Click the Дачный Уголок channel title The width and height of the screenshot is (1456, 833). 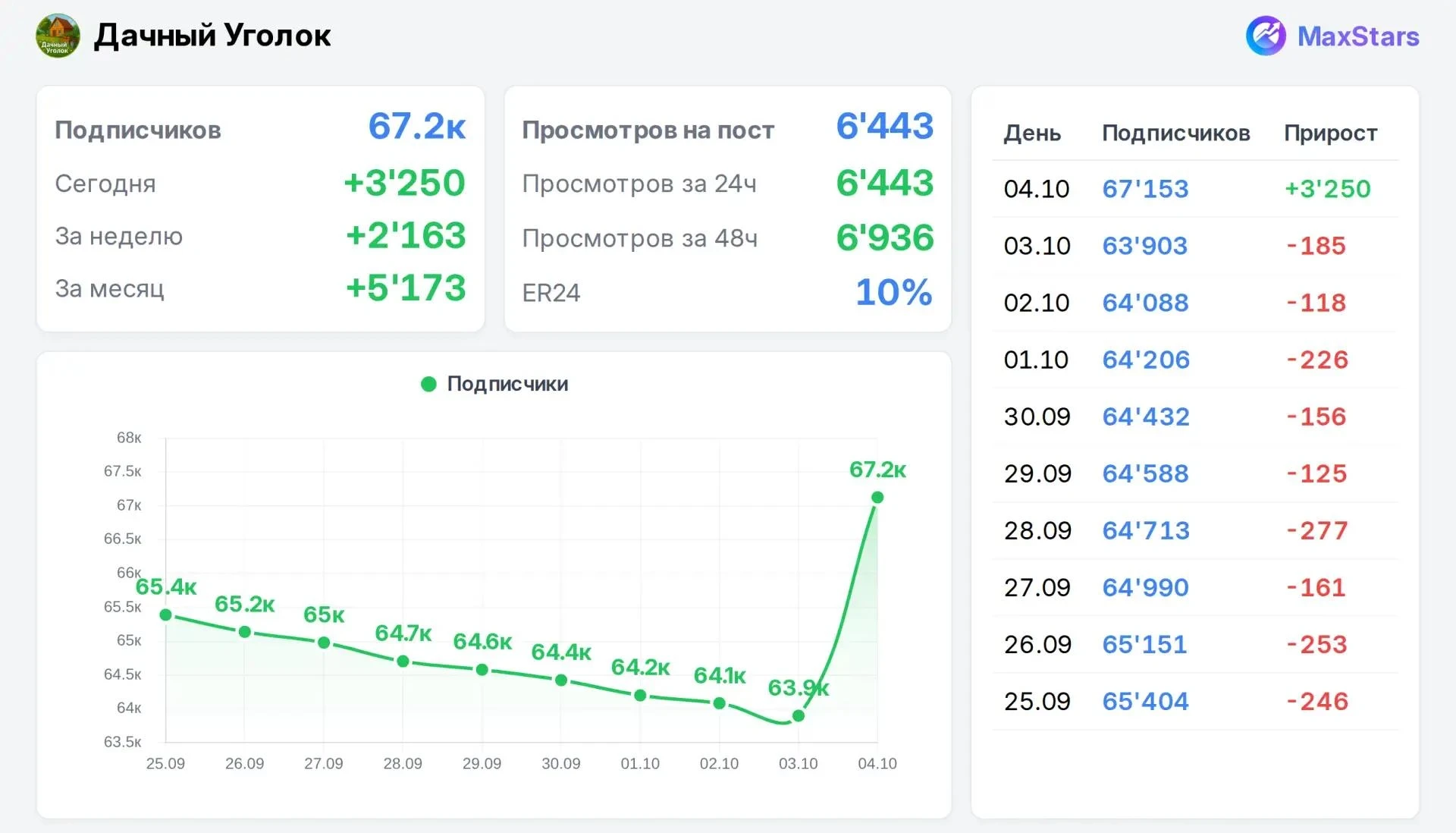point(212,36)
